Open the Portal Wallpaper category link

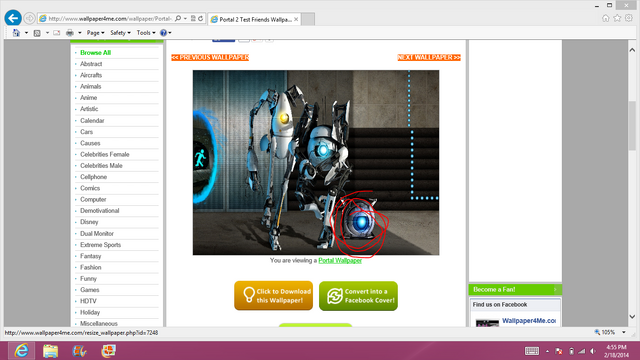point(340,260)
